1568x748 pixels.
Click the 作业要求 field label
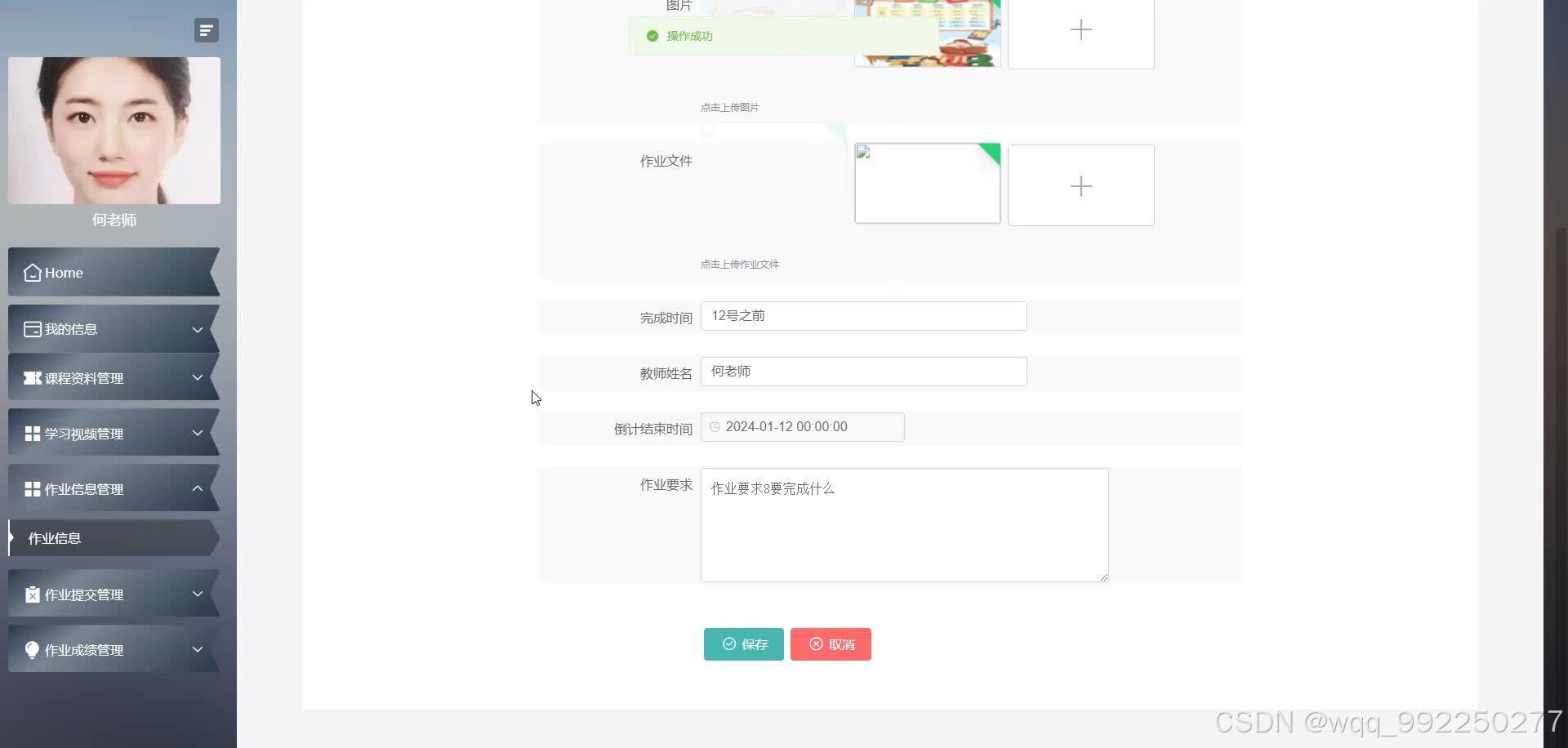click(x=666, y=484)
